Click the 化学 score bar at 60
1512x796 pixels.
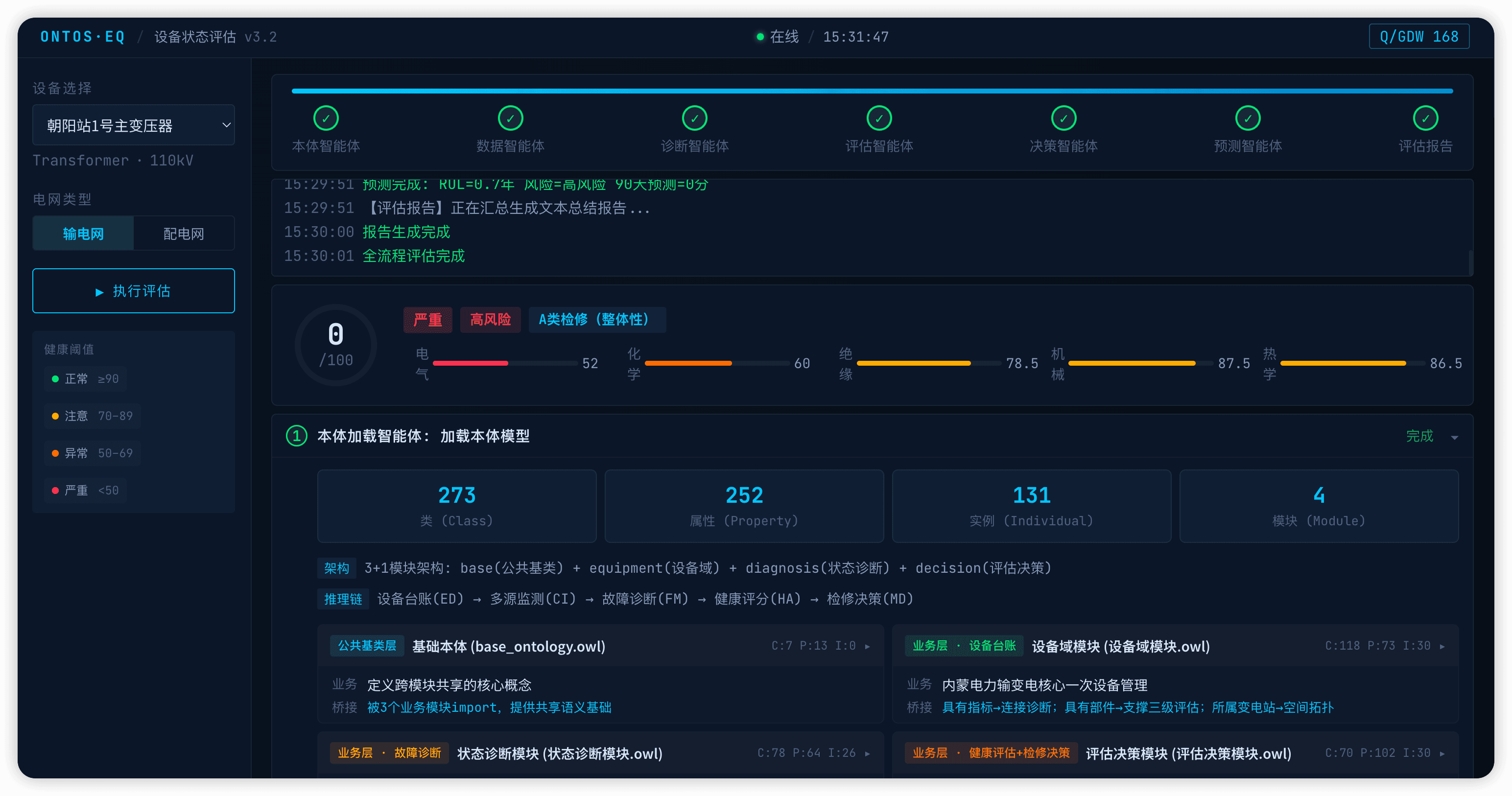click(717, 363)
